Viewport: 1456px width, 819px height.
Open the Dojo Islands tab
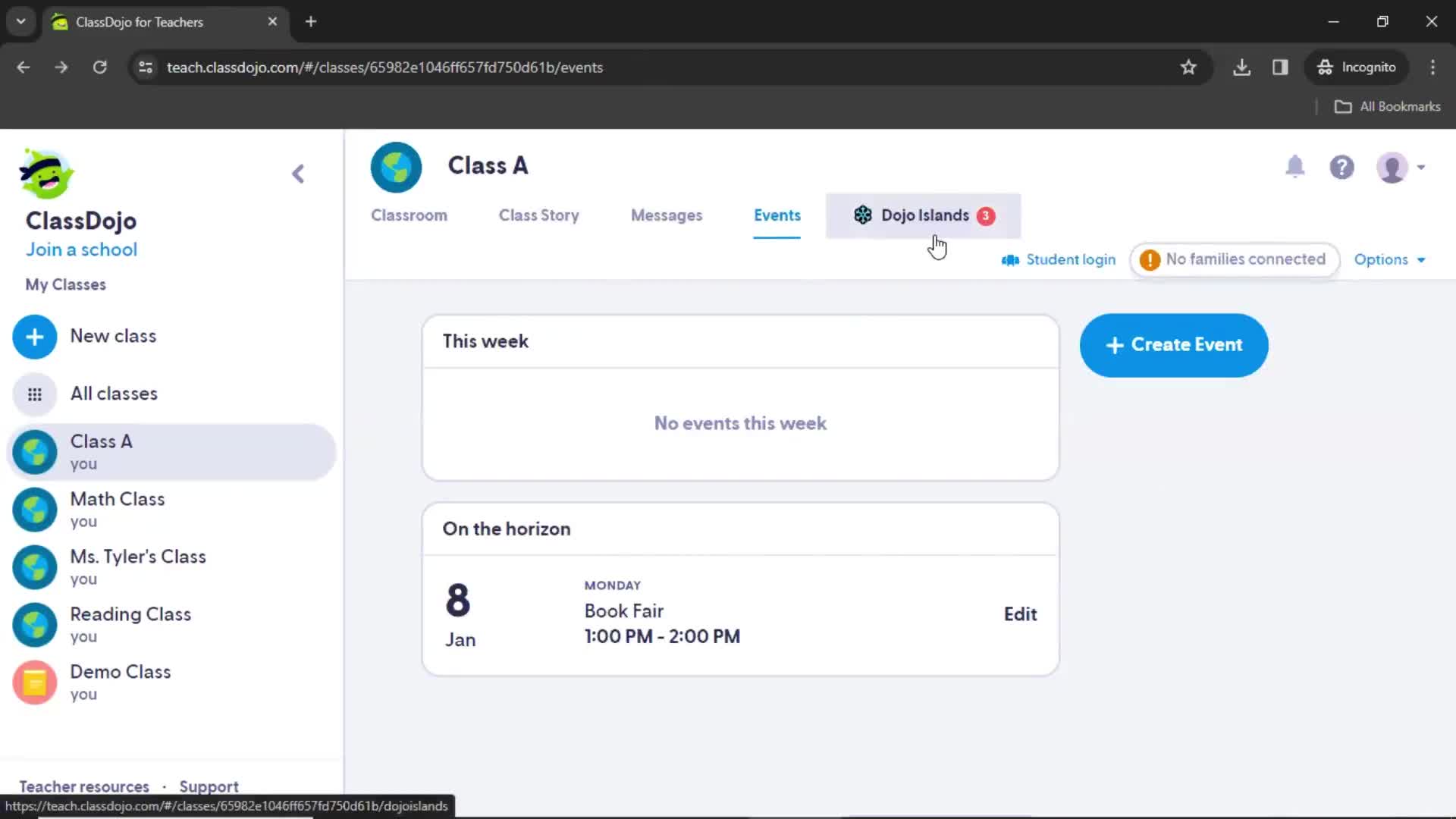click(x=924, y=215)
